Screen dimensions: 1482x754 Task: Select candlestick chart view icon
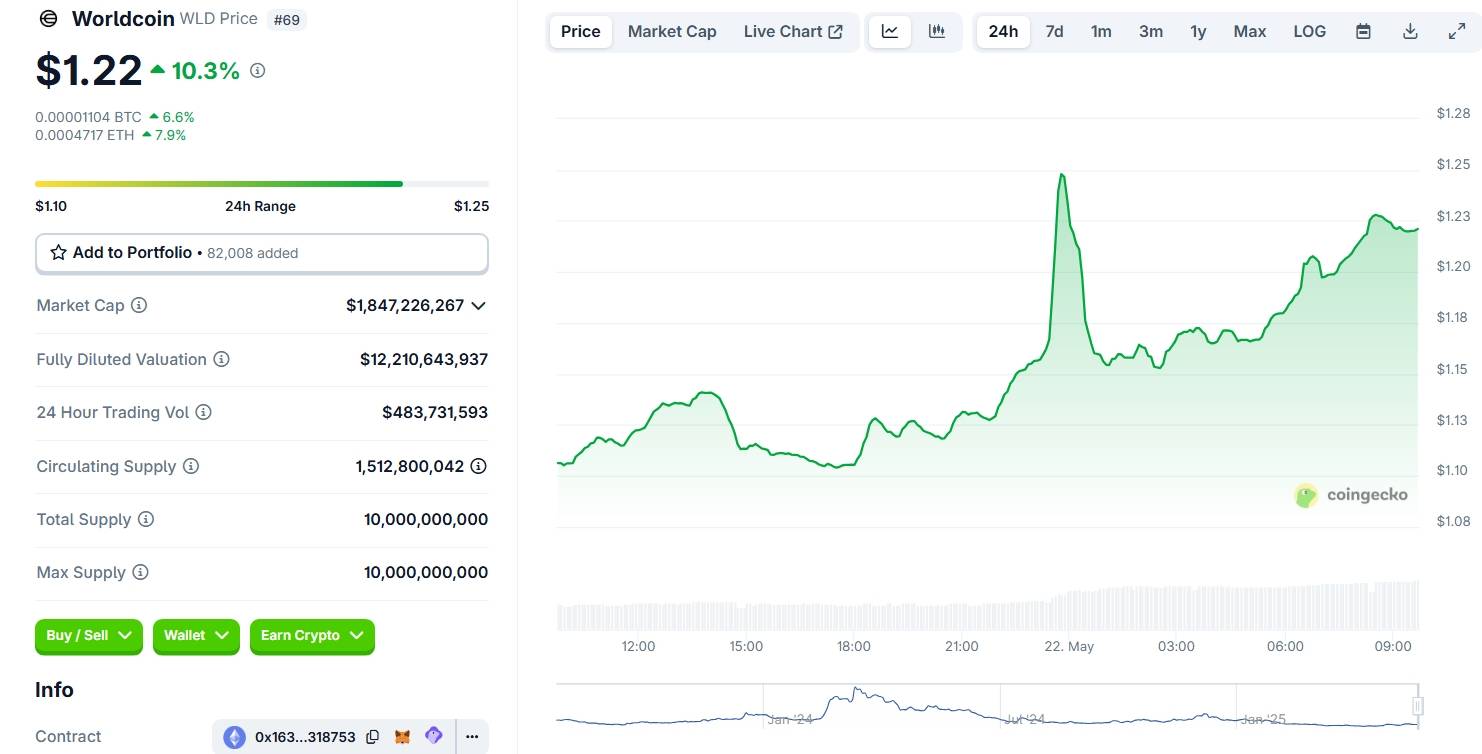pyautogui.click(x=937, y=31)
